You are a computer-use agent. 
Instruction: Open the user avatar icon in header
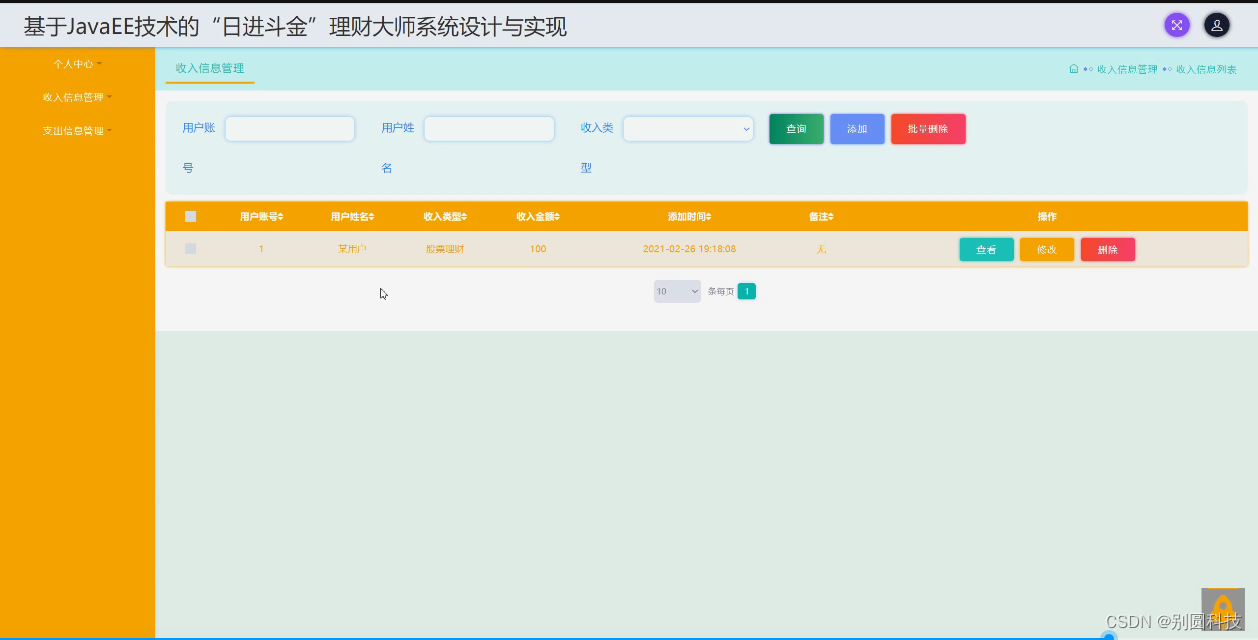click(x=1217, y=25)
